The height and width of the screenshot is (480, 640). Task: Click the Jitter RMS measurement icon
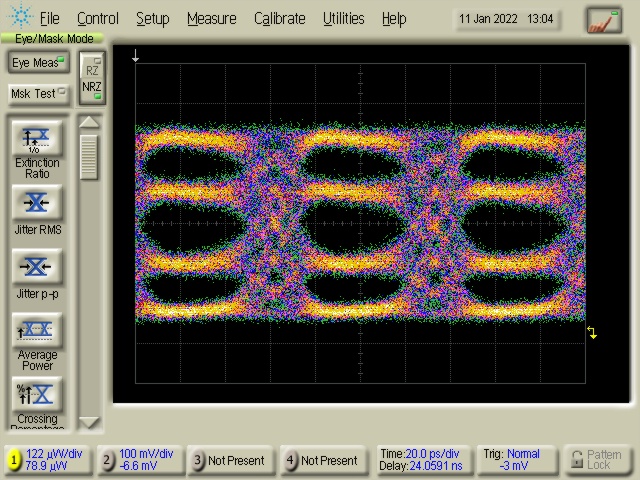[x=37, y=203]
